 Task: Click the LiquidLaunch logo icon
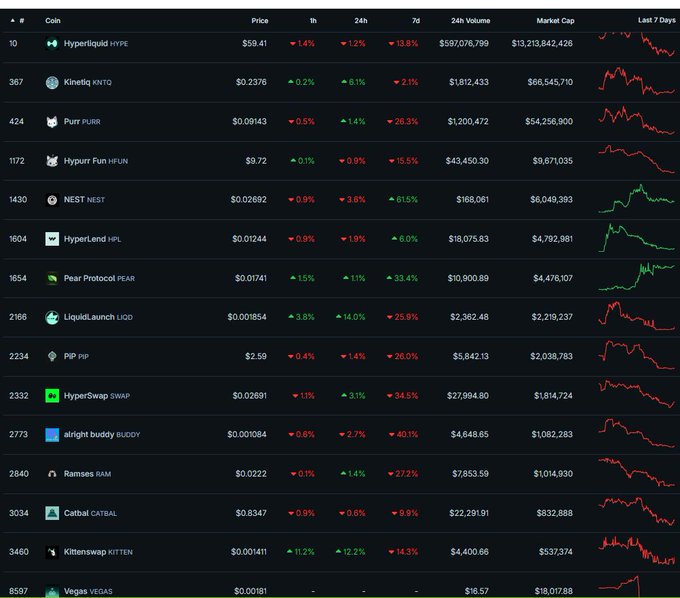tap(52, 317)
